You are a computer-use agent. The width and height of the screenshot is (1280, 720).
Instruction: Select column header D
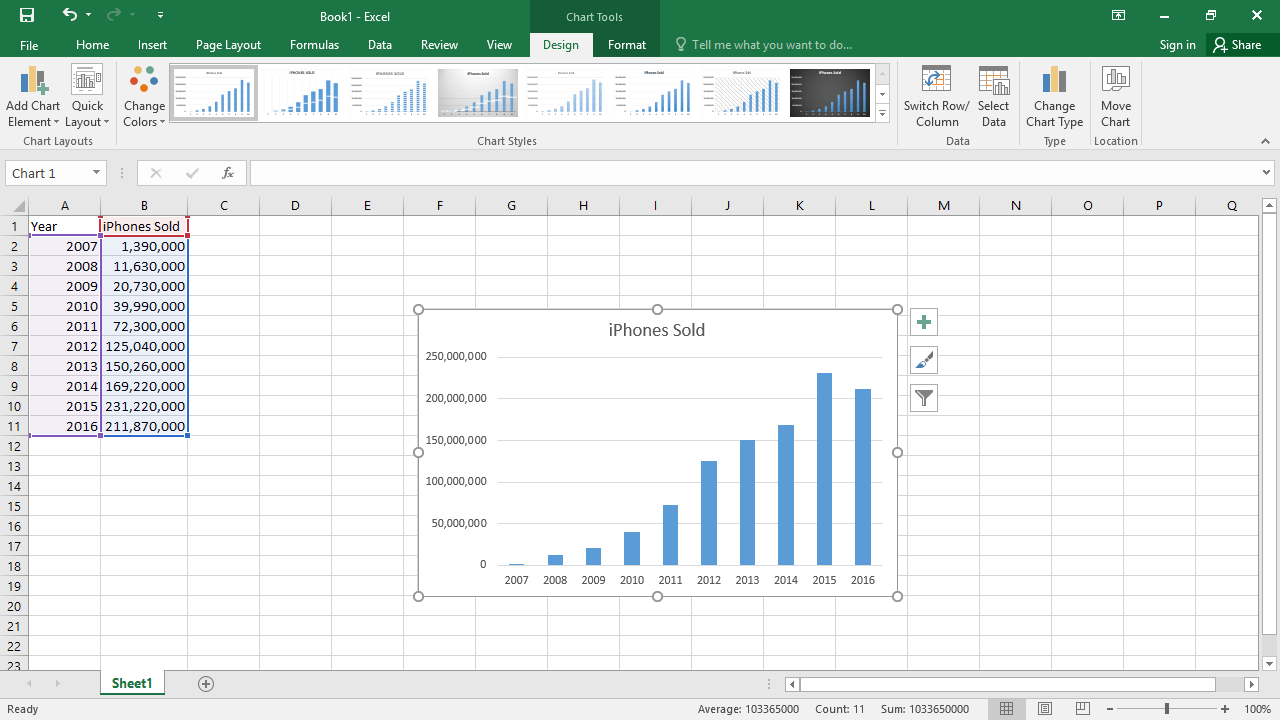pos(295,205)
